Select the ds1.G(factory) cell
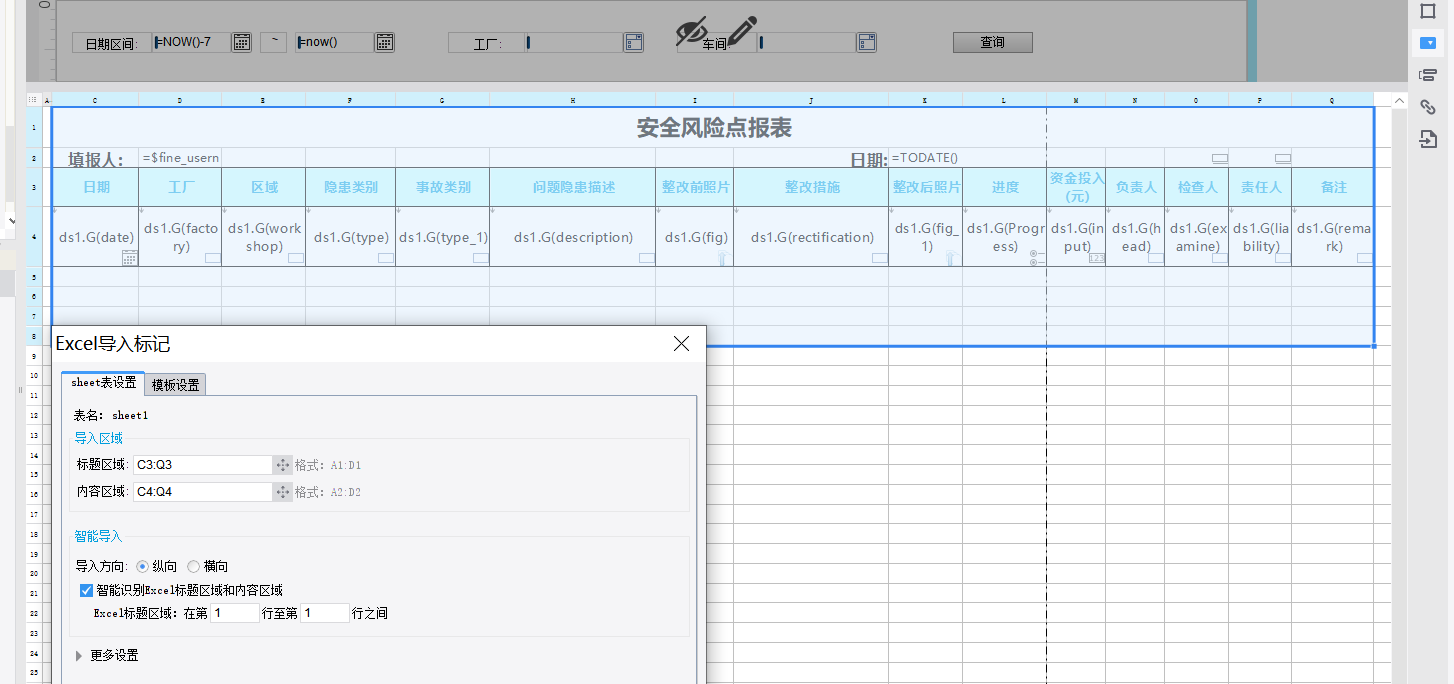Screen dimensions: 1454x684 click(x=180, y=237)
